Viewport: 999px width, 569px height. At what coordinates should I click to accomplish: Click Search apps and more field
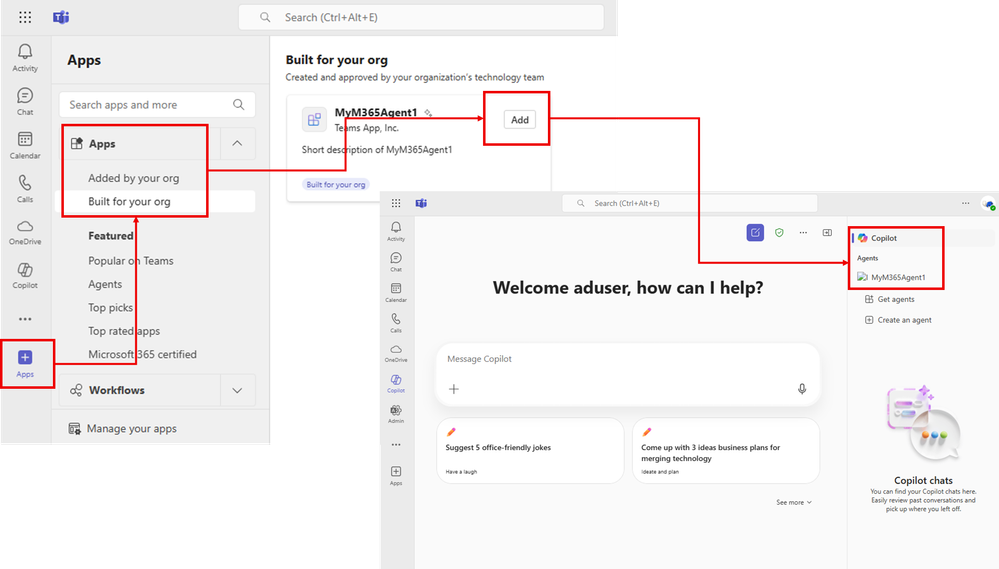[157, 104]
